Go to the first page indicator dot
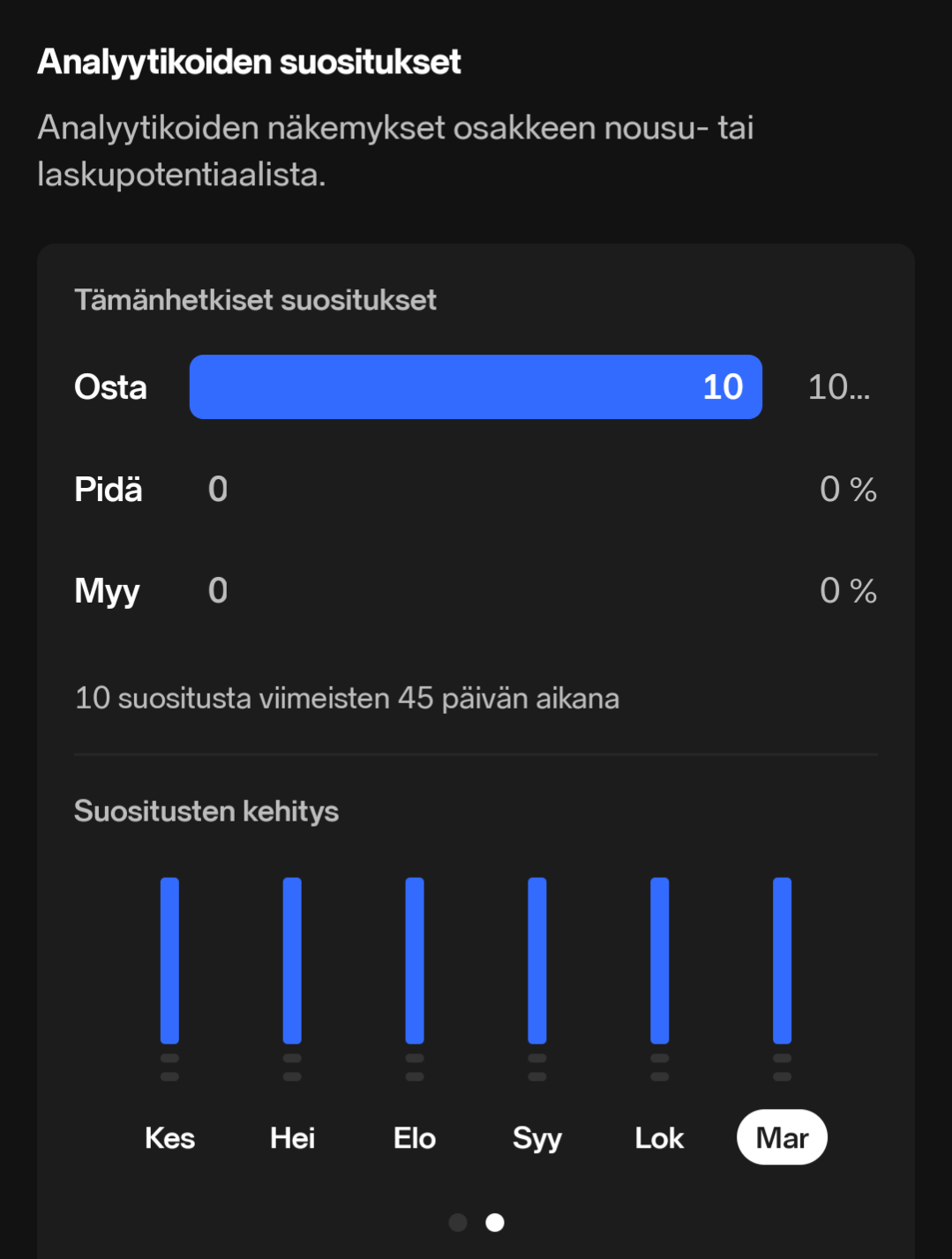952x1259 pixels. (458, 1222)
